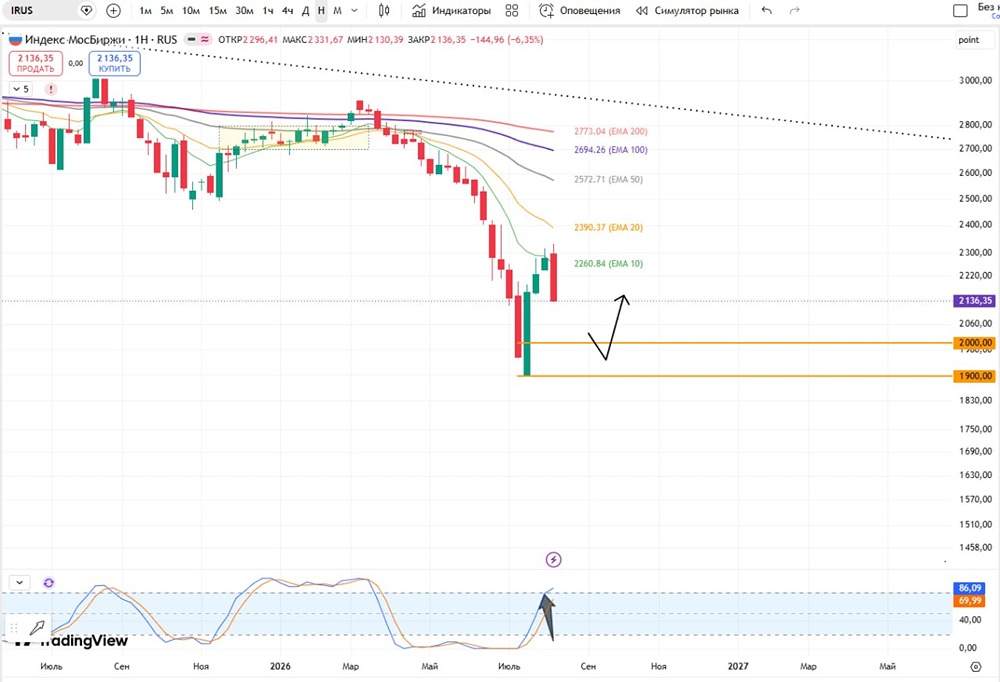Undo the last chart action

pos(767,10)
